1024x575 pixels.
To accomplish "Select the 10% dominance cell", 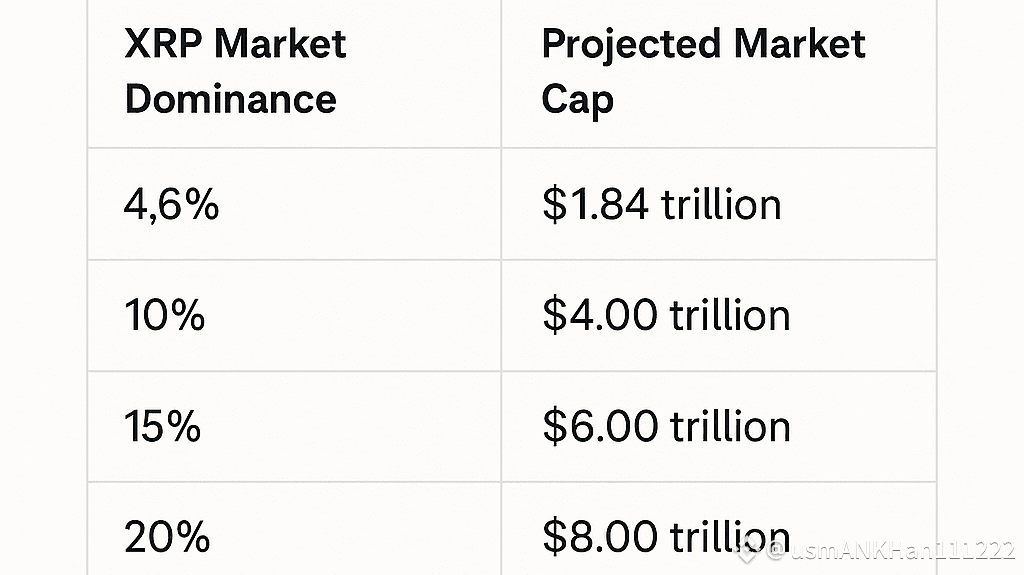I will 165,316.
